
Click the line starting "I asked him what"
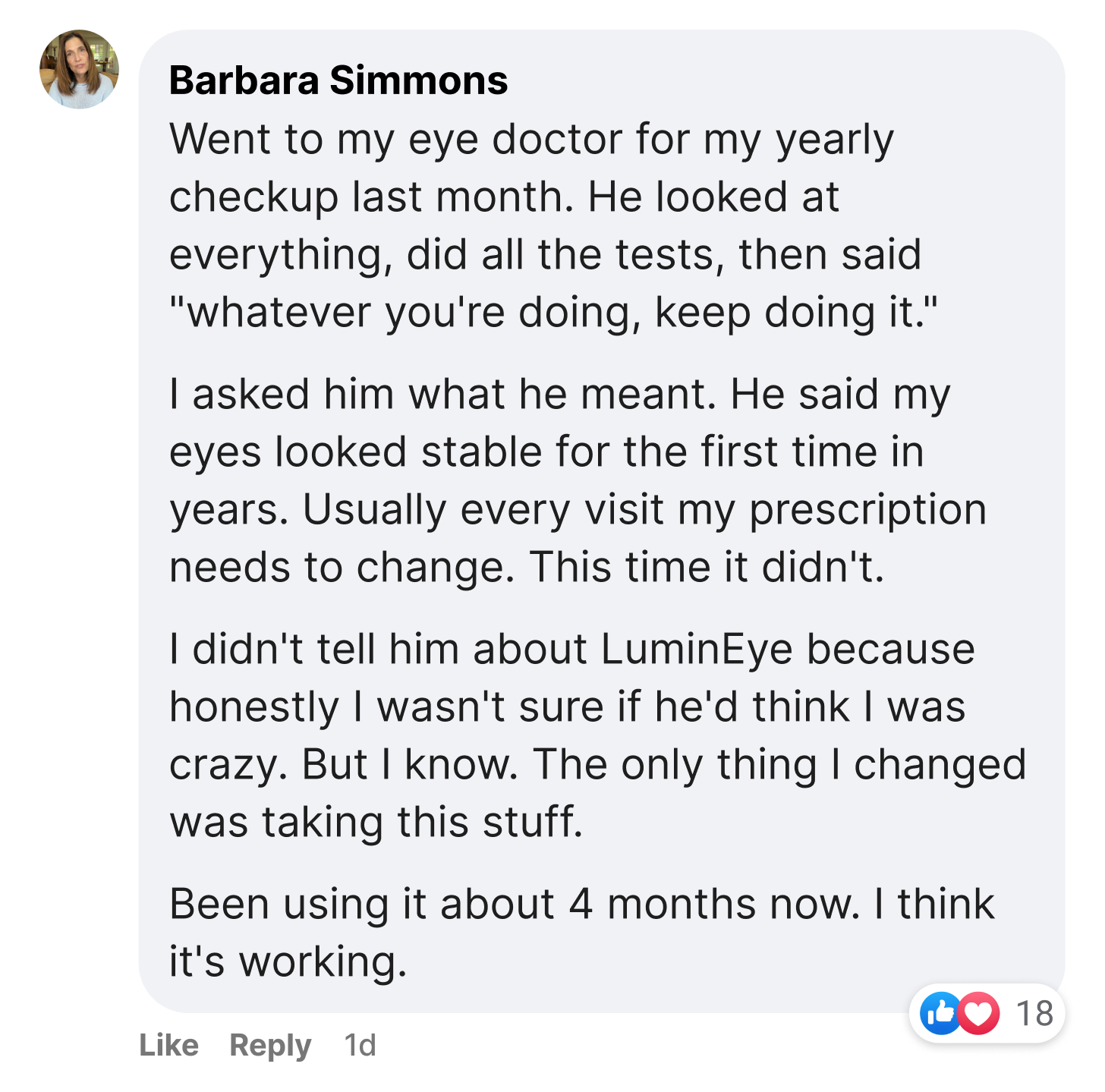coord(559,395)
